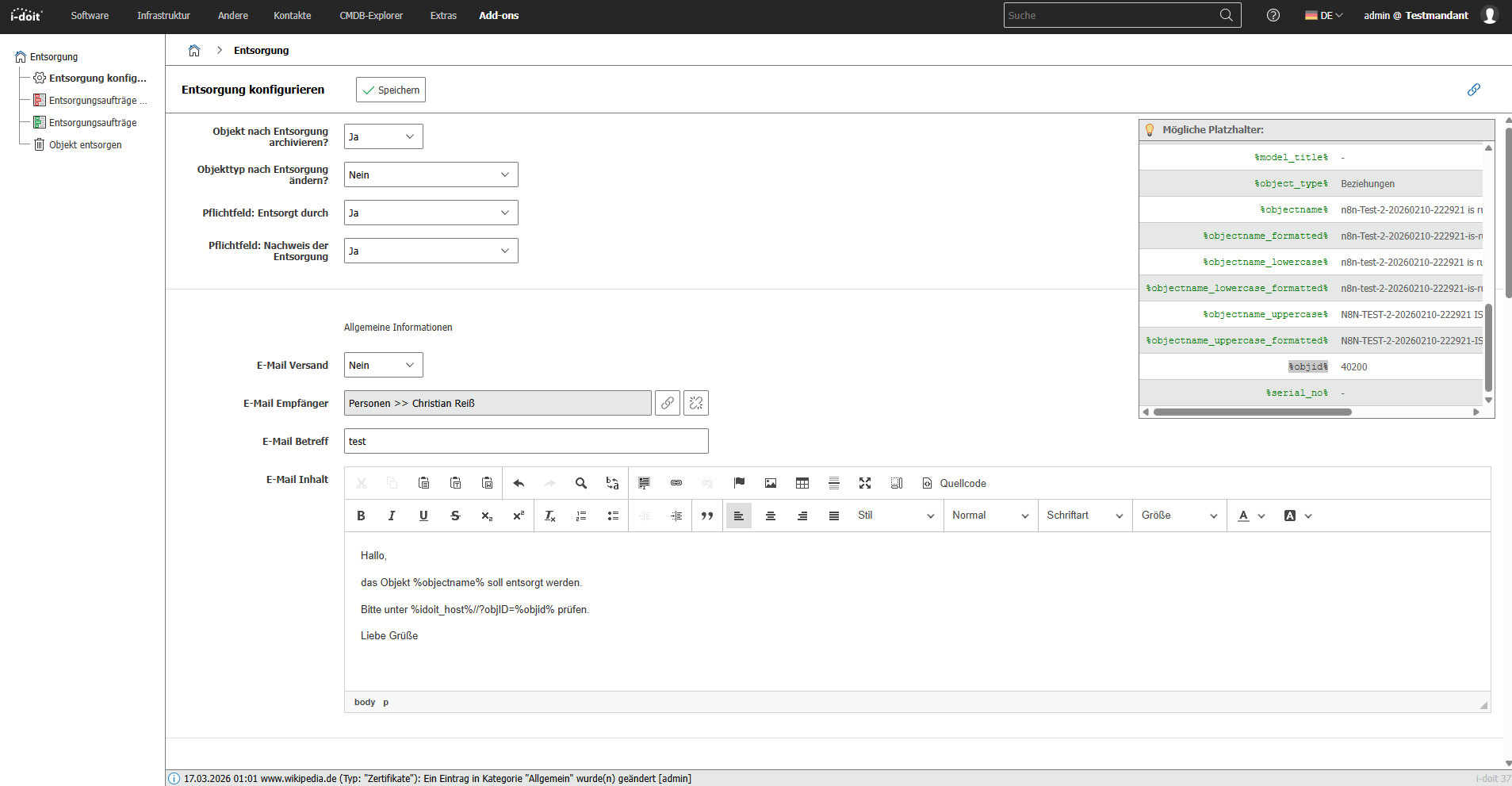The width and height of the screenshot is (1512, 786).
Task: Open the Infrastruktur menu
Action: point(163,15)
